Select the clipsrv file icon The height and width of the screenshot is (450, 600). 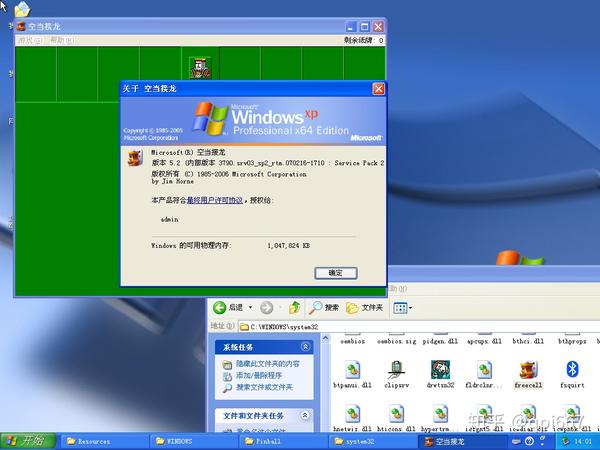pyautogui.click(x=396, y=370)
